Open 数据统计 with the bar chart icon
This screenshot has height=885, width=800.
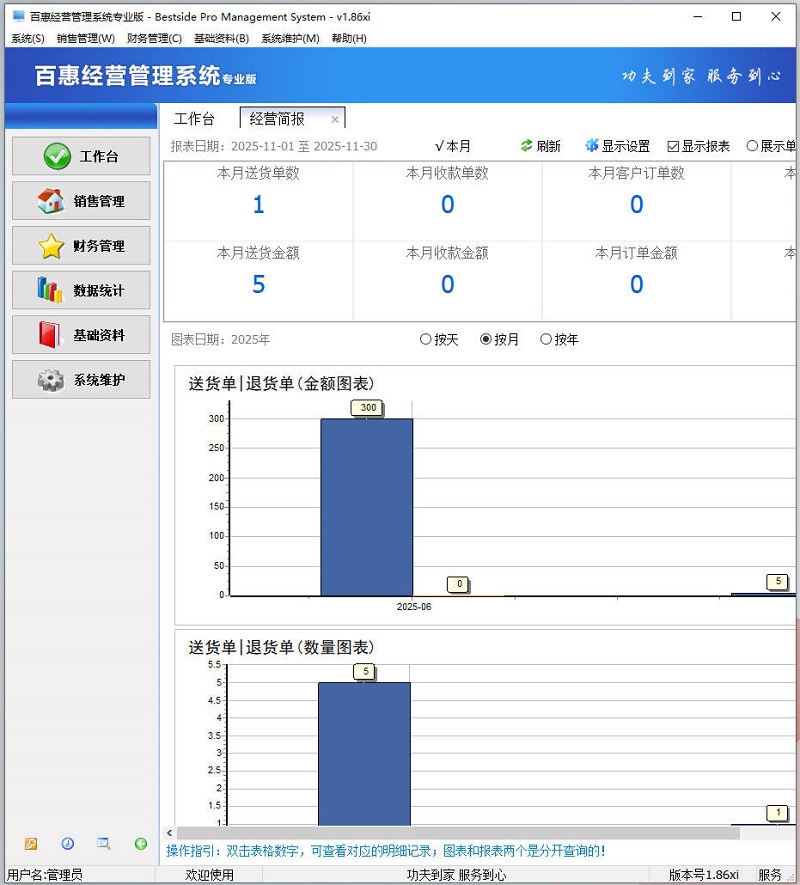[81, 291]
